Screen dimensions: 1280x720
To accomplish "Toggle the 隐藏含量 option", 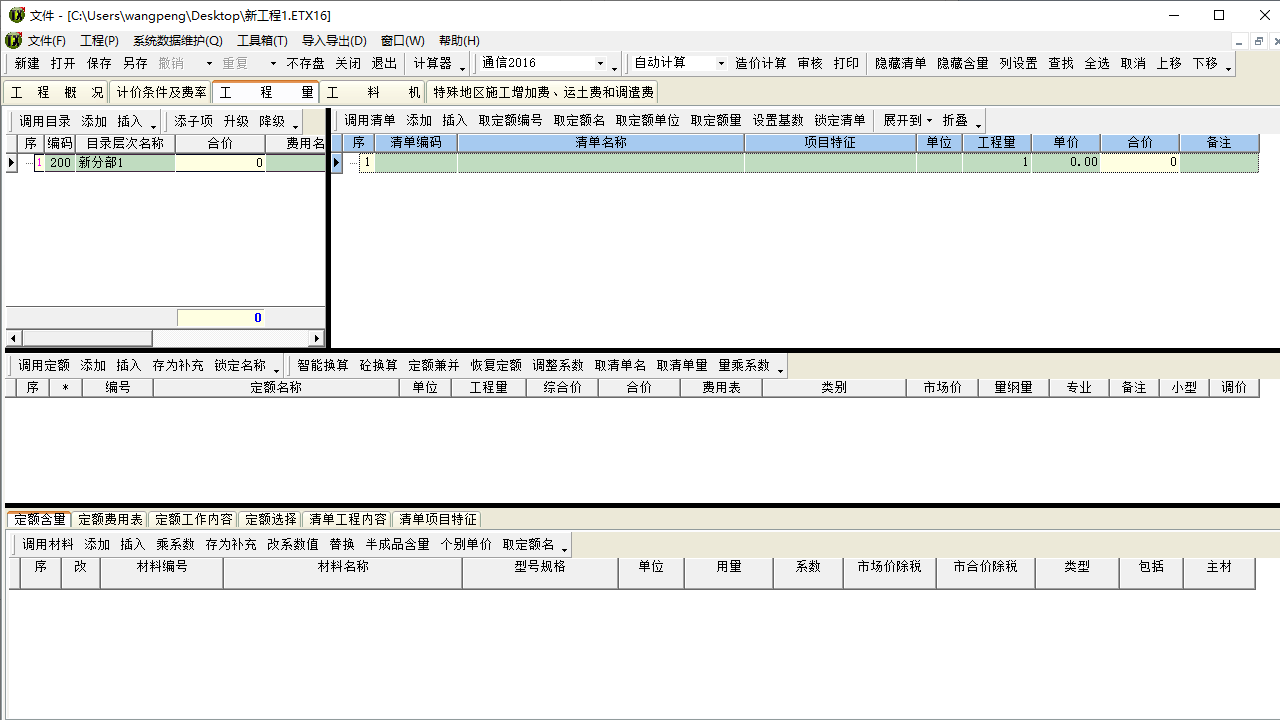I will click(x=962, y=63).
